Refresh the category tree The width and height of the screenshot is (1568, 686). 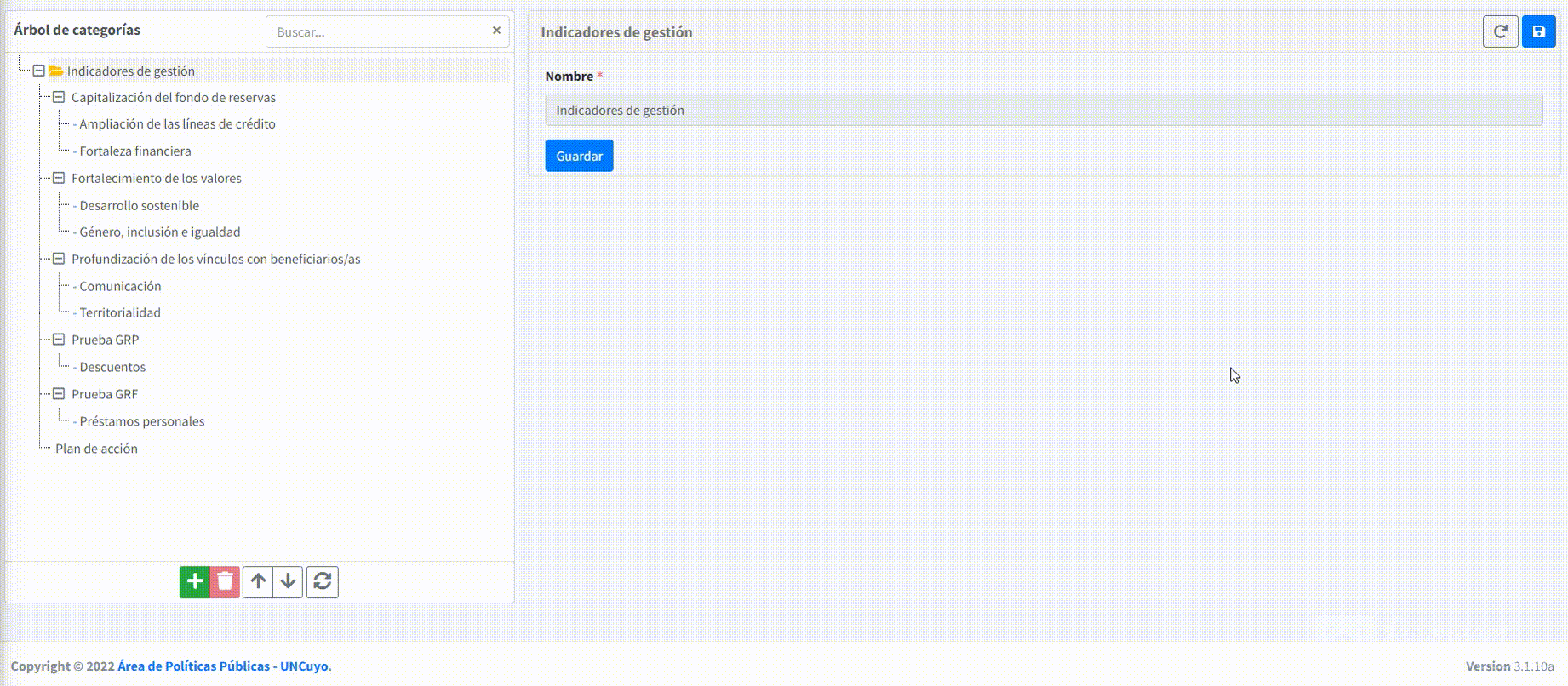point(322,582)
